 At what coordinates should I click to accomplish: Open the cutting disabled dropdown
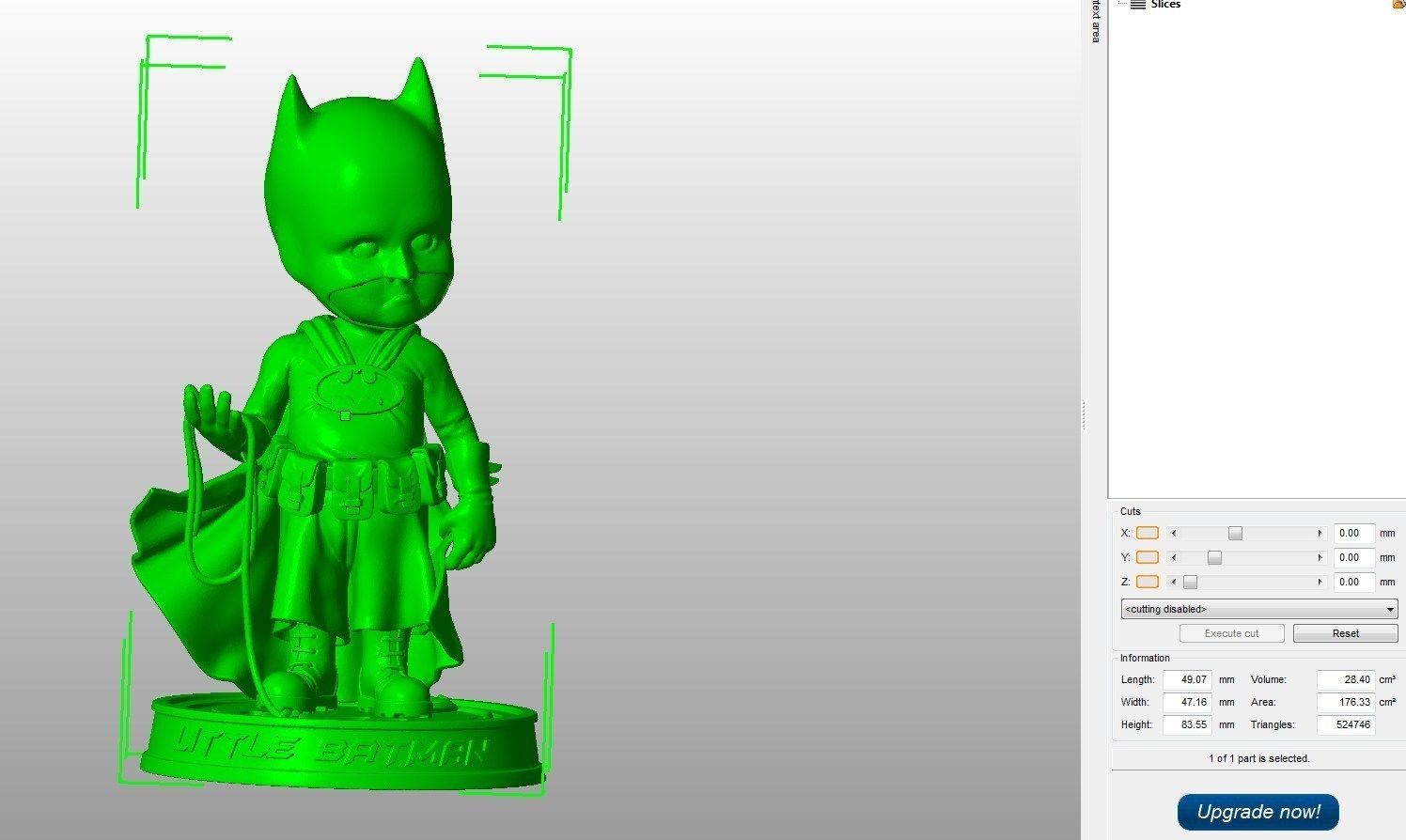coord(1259,609)
